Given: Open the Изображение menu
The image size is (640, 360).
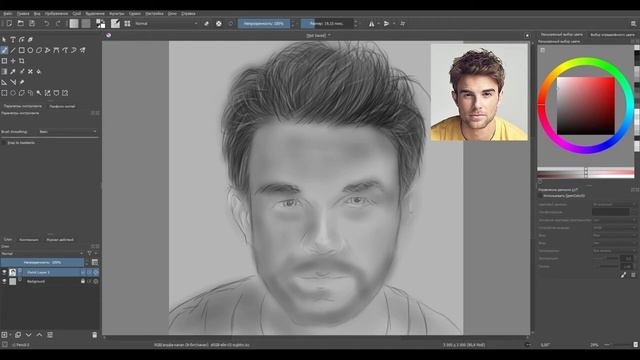Looking at the screenshot, I should click(56, 13).
